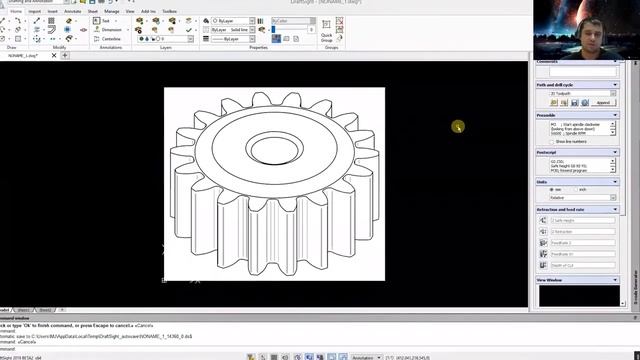This screenshot has height=360, width=640.
Task: Click the Depth of Cut icon
Action: pyautogui.click(x=543, y=265)
